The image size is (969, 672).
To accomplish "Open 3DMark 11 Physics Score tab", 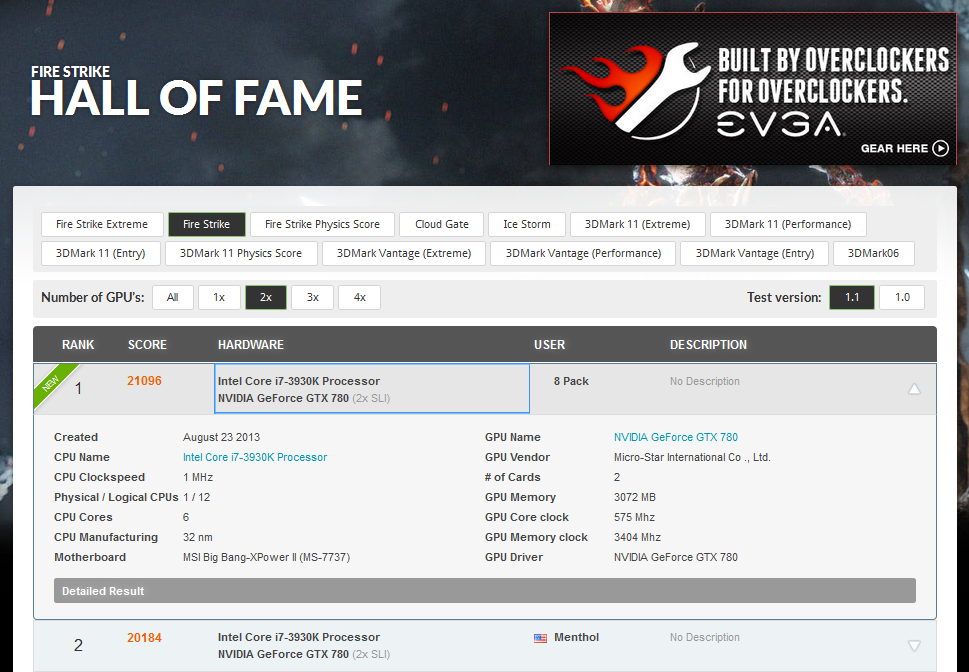I will pos(241,253).
